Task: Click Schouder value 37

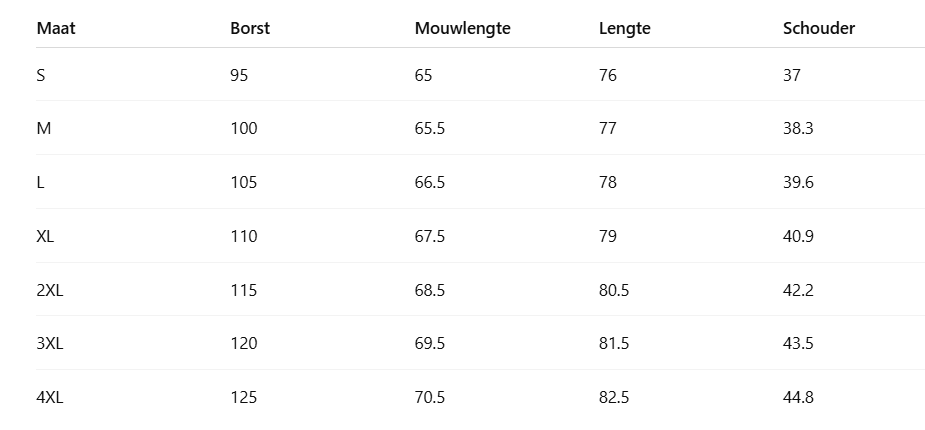Action: [792, 75]
